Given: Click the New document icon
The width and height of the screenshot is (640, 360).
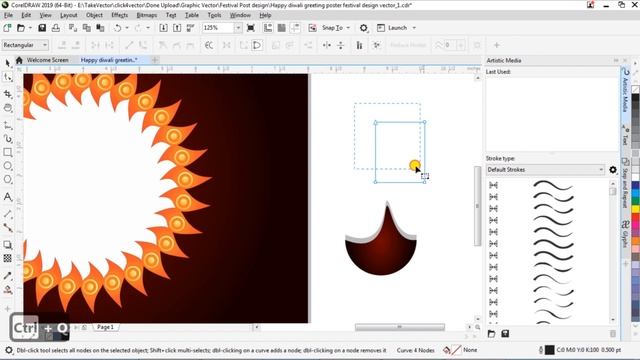Looking at the screenshot, I should click(7, 28).
